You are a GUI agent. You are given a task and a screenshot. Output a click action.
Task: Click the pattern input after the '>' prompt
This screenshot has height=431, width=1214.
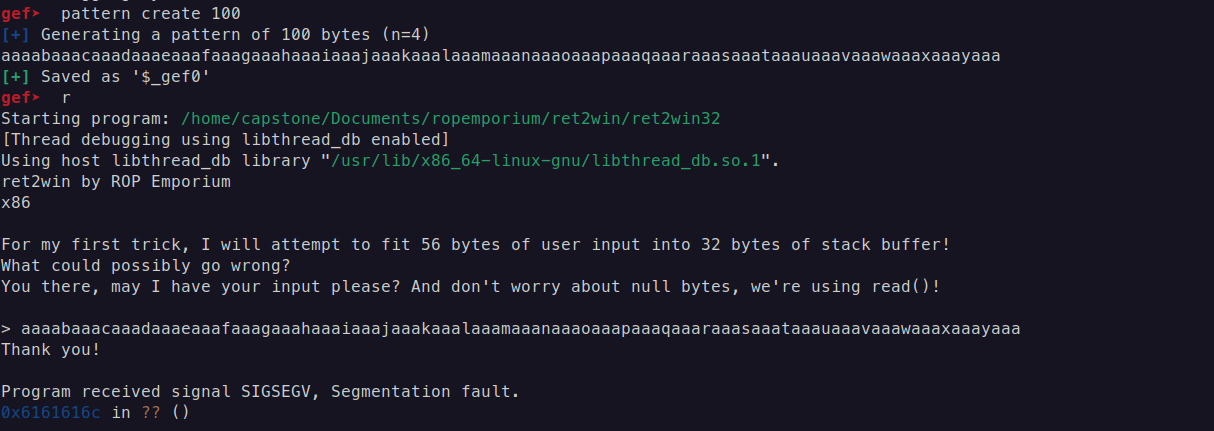point(520,328)
